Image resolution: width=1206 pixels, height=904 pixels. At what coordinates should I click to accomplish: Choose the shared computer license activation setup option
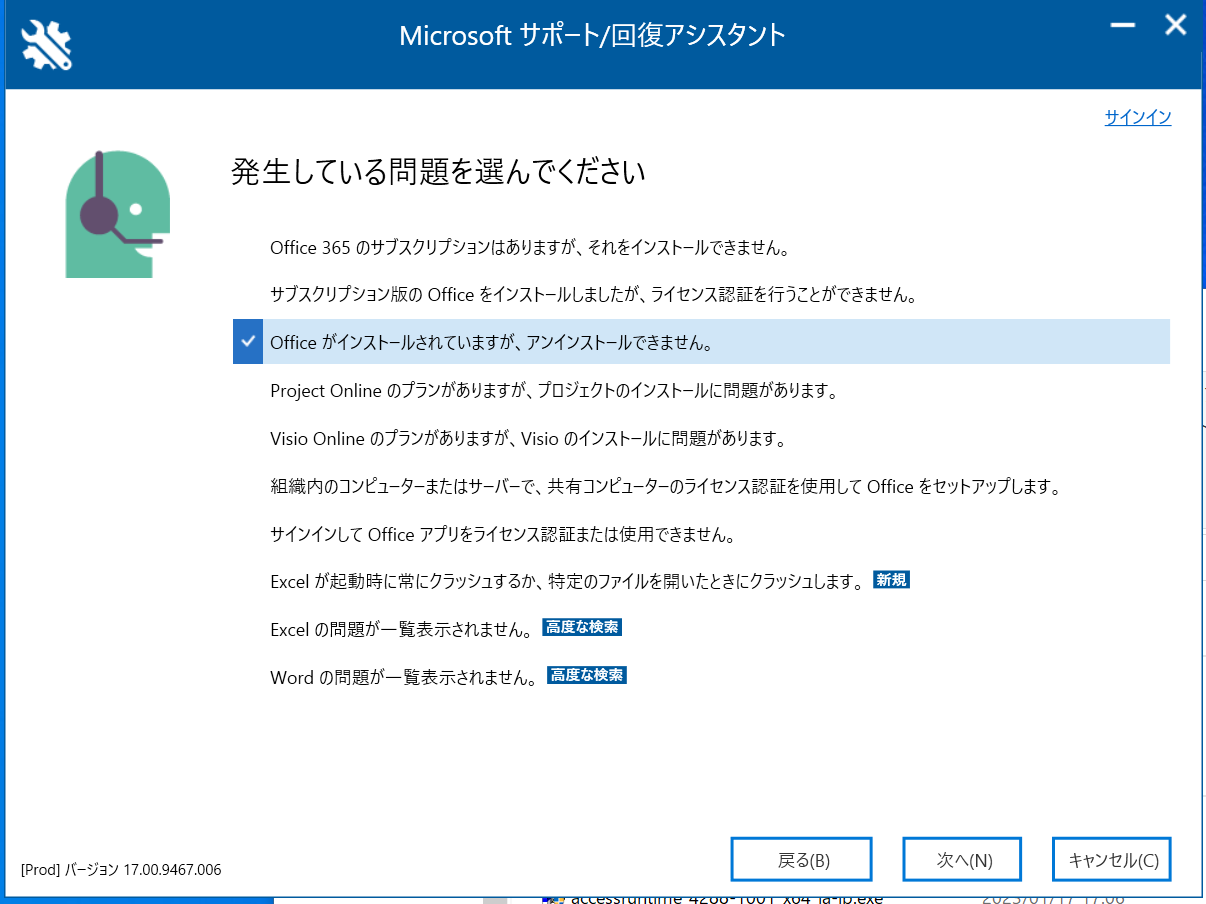point(664,487)
